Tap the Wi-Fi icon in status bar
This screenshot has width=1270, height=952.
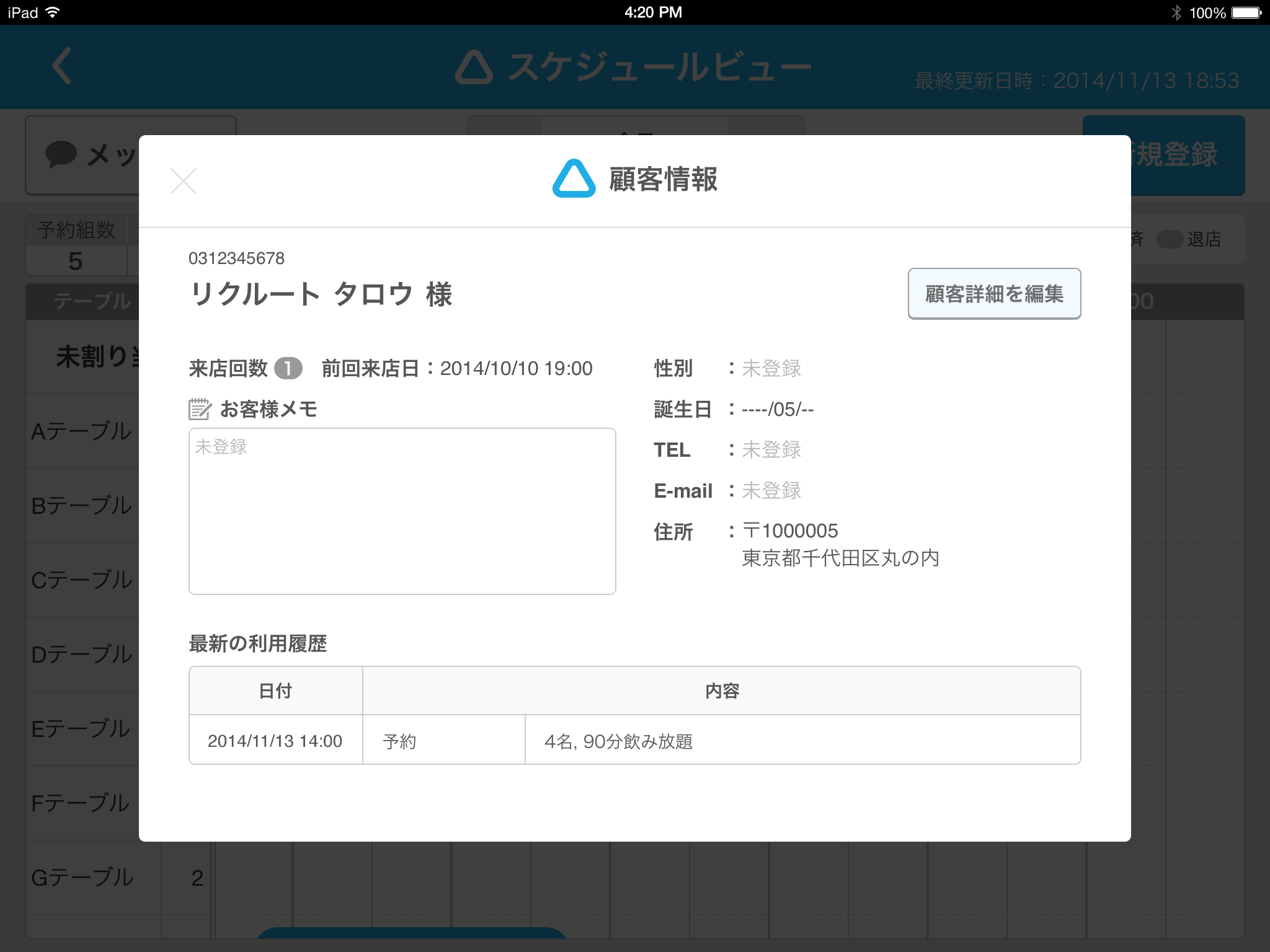pyautogui.click(x=53, y=12)
